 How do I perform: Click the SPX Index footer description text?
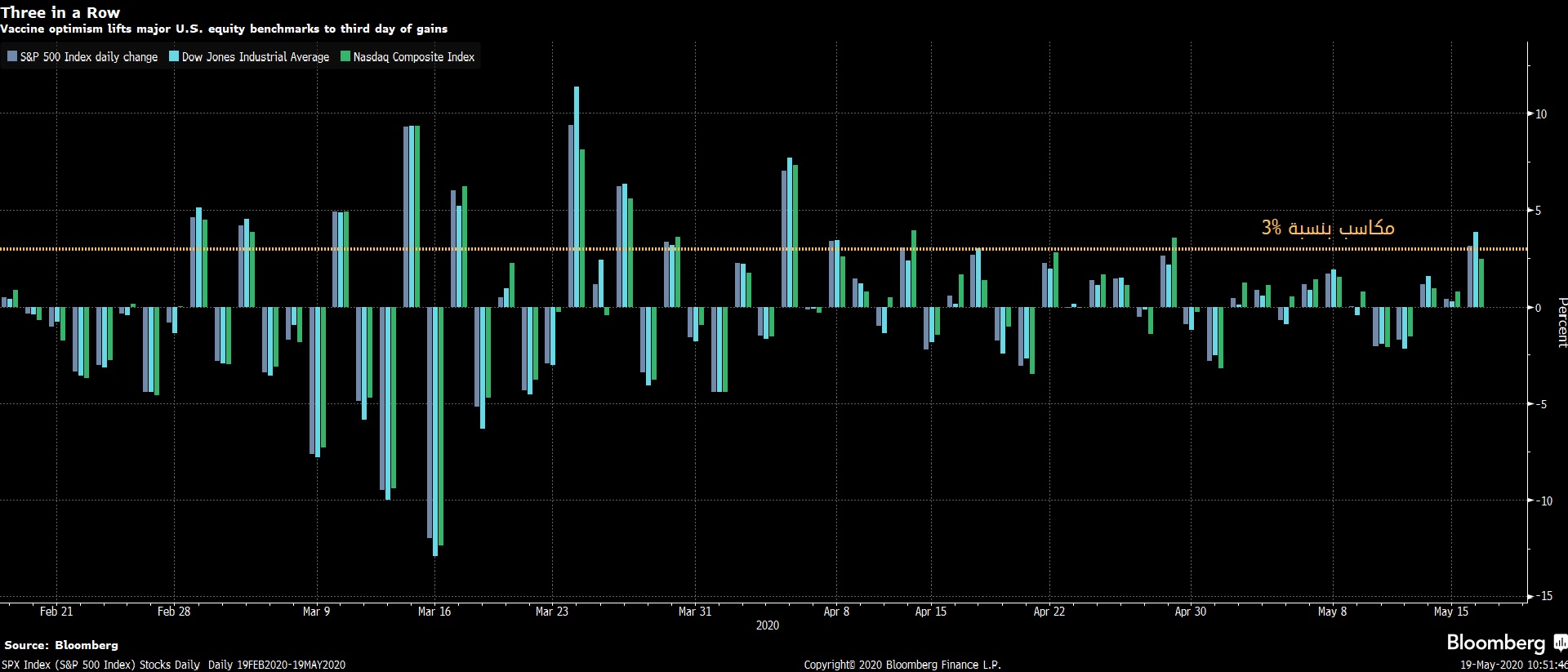[173, 665]
